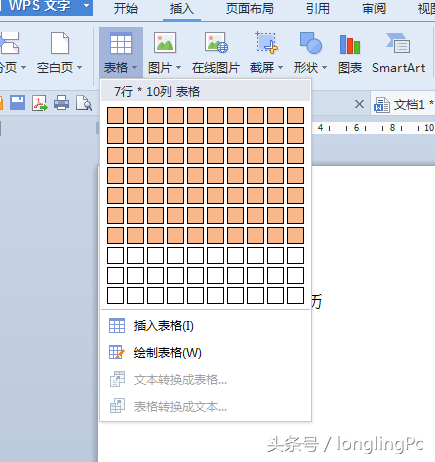Expand the 分页 dropdown arrow

click(23, 68)
